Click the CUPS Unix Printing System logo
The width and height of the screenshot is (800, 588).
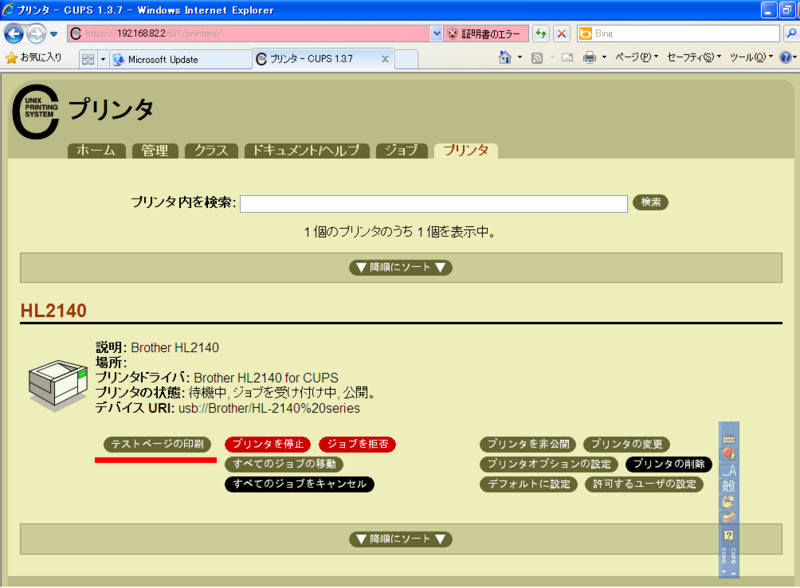[x=36, y=111]
